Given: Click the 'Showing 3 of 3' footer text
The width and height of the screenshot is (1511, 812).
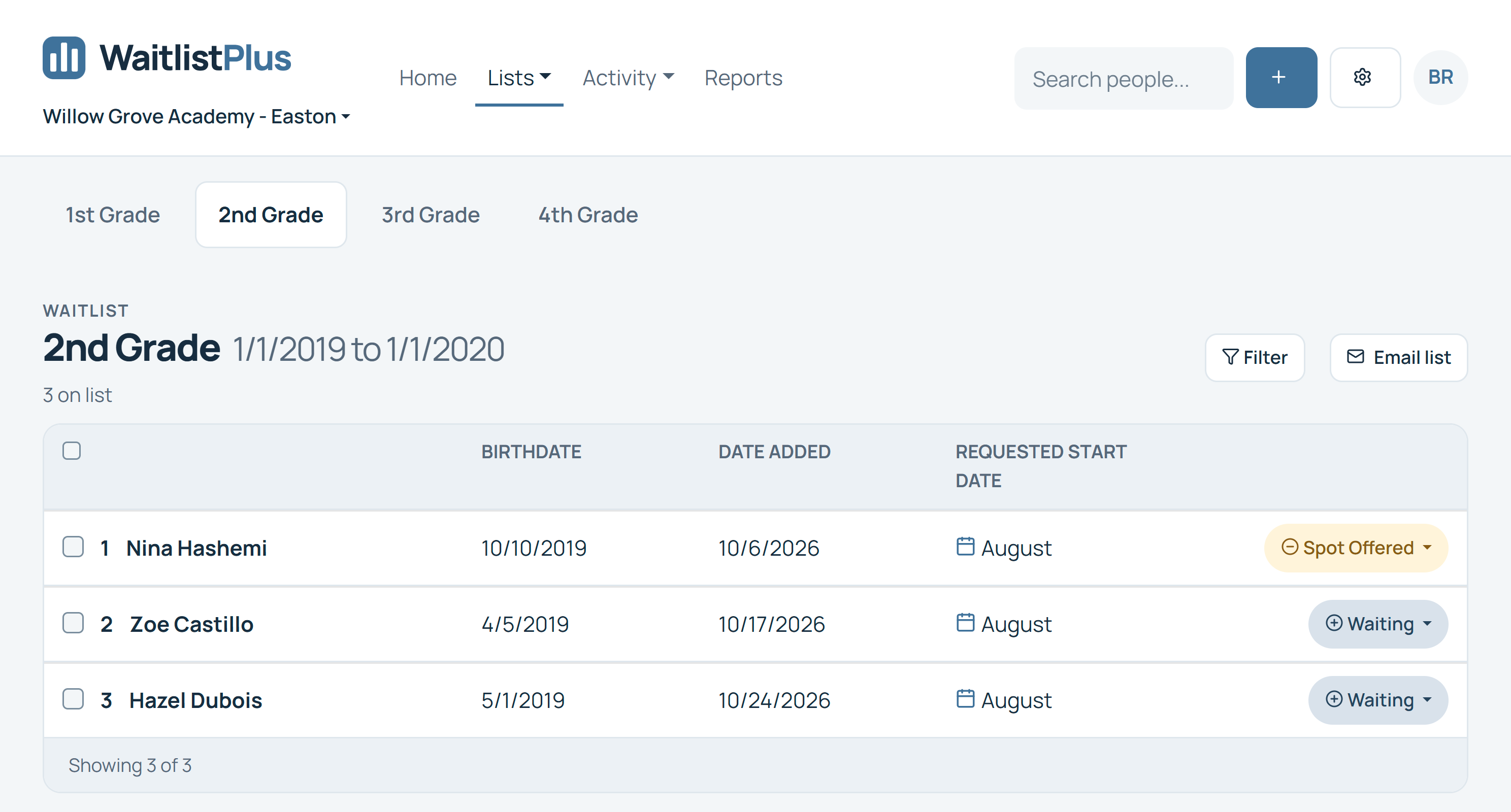Looking at the screenshot, I should [129, 765].
